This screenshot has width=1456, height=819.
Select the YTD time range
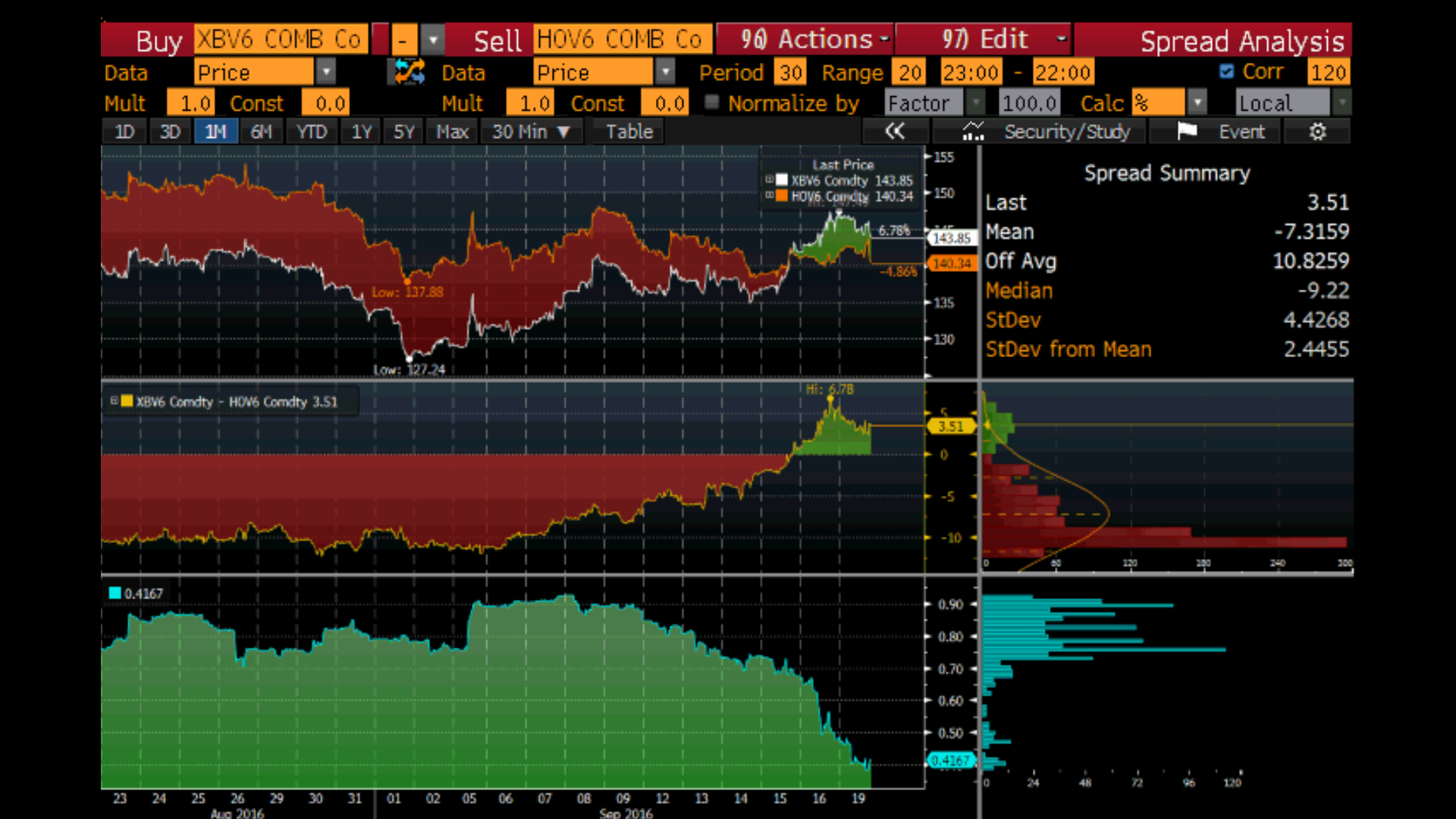click(x=312, y=132)
